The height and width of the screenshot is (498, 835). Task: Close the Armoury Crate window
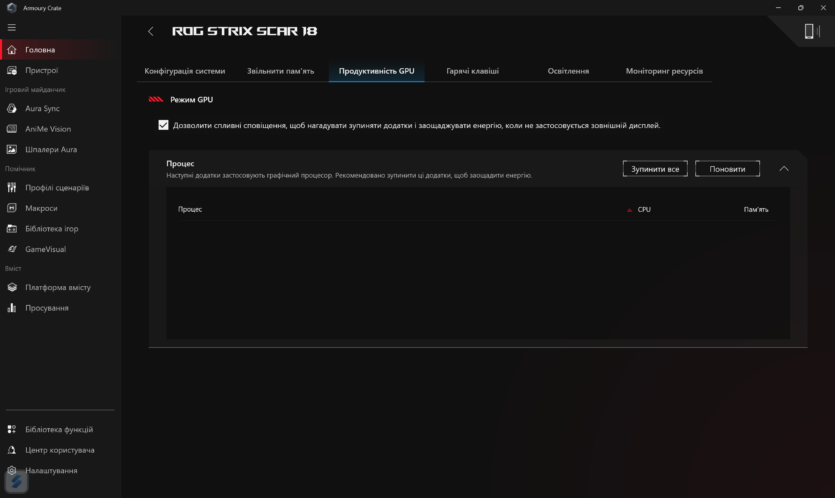click(x=823, y=8)
